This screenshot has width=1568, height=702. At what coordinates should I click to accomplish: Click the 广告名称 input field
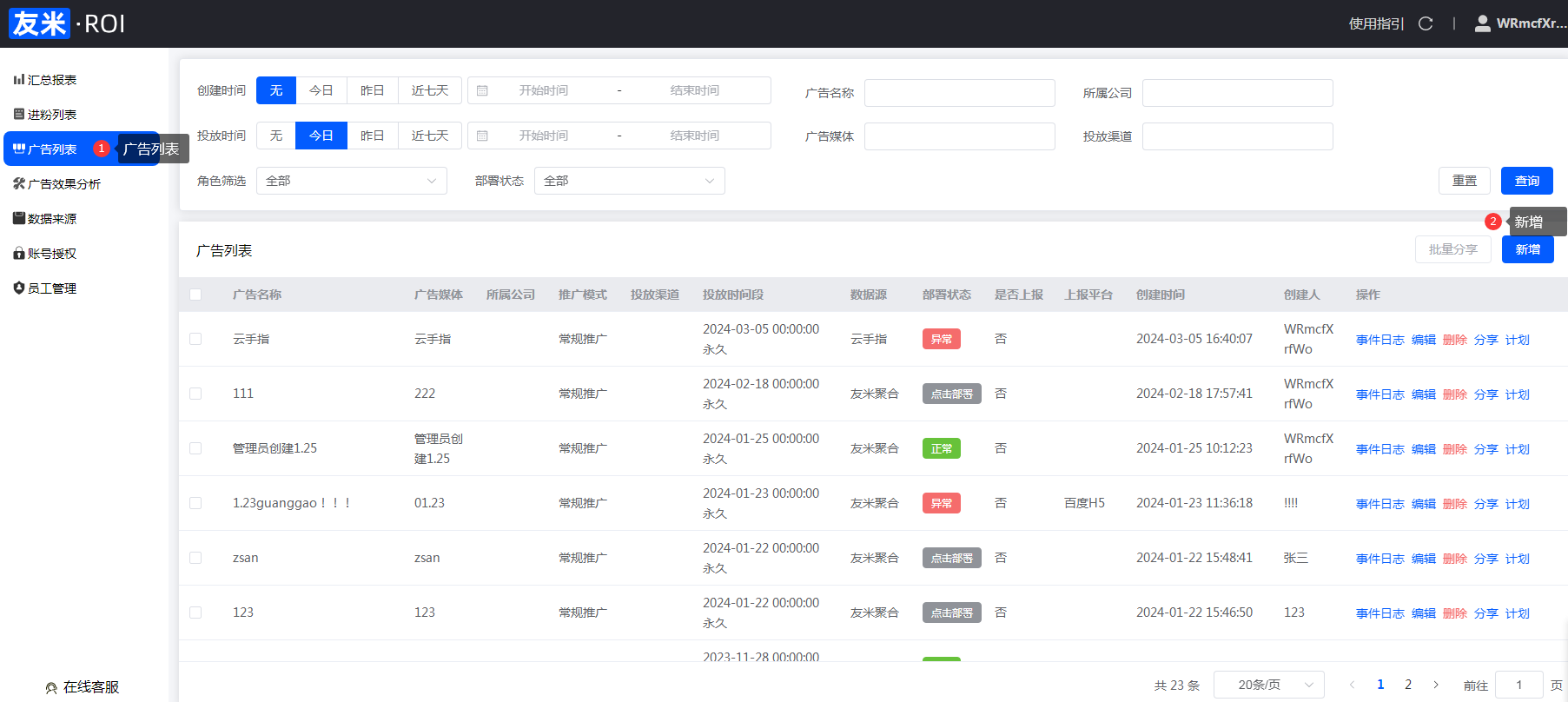(959, 93)
